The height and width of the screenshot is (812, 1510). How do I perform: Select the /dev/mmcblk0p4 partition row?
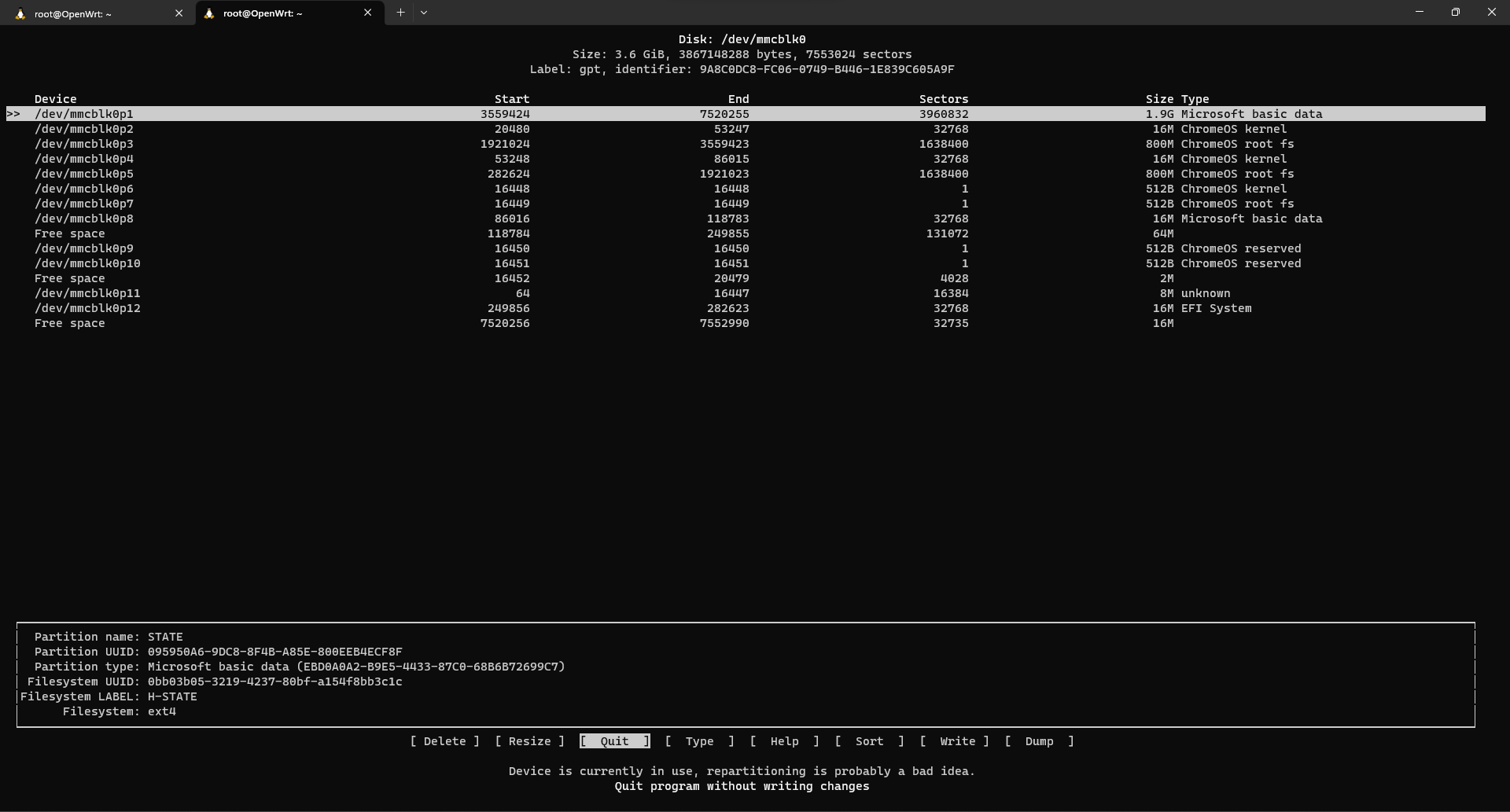[746, 159]
